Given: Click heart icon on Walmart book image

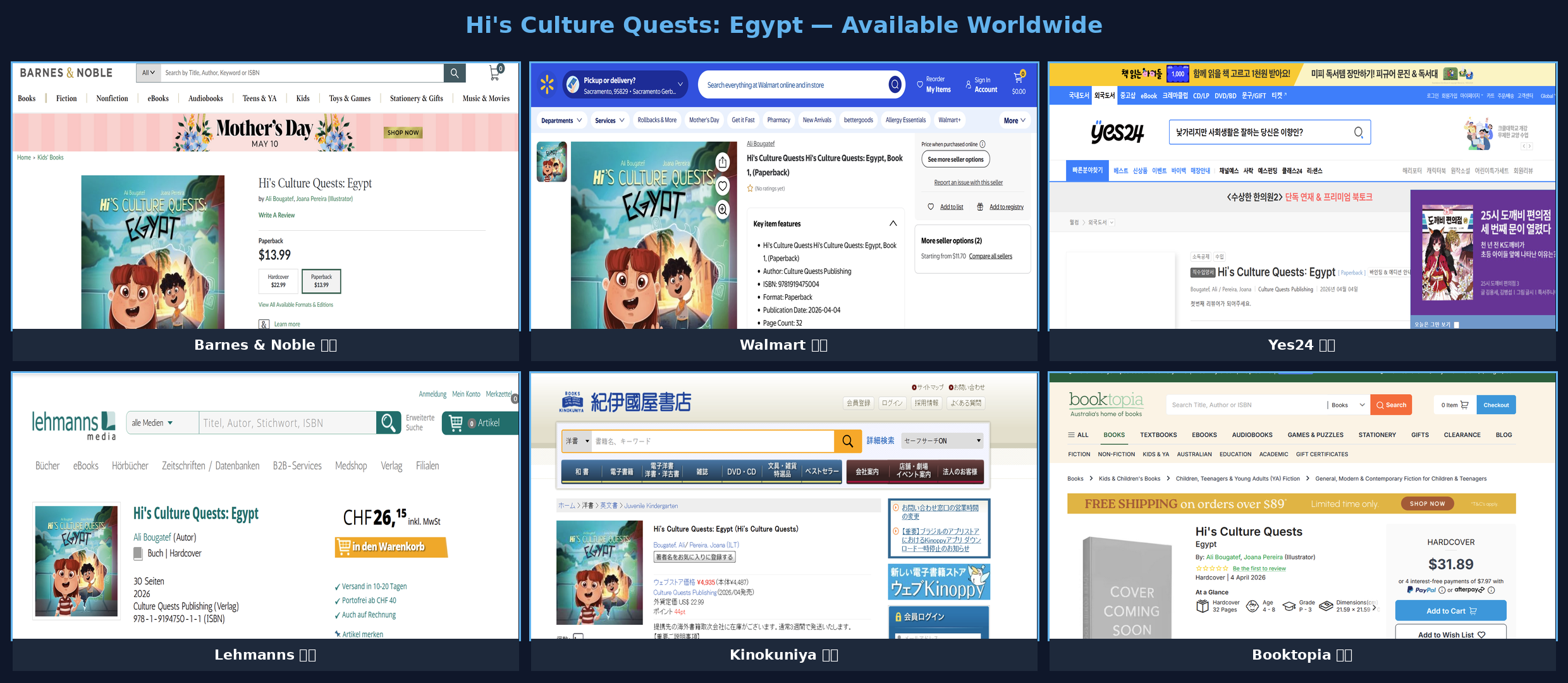Looking at the screenshot, I should click(x=723, y=186).
